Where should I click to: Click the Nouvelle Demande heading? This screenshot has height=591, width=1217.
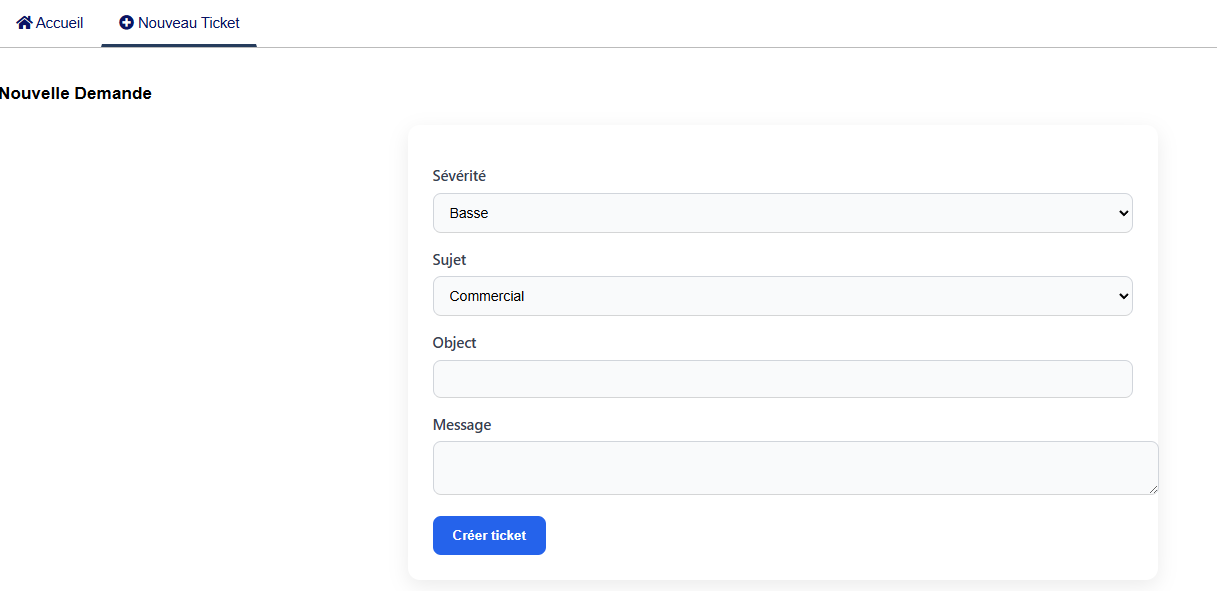[x=76, y=94]
